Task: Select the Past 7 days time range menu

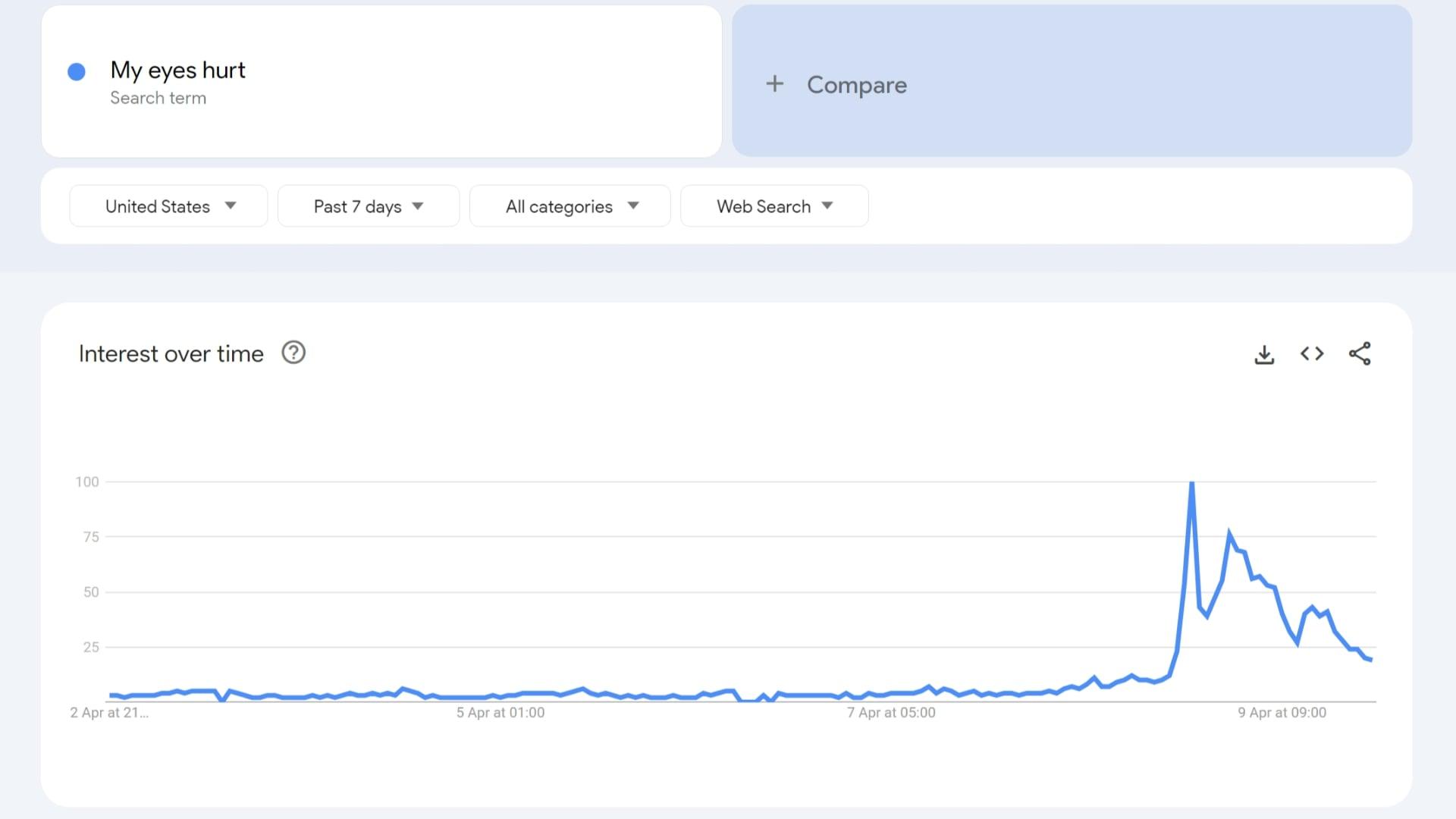Action: coord(367,206)
